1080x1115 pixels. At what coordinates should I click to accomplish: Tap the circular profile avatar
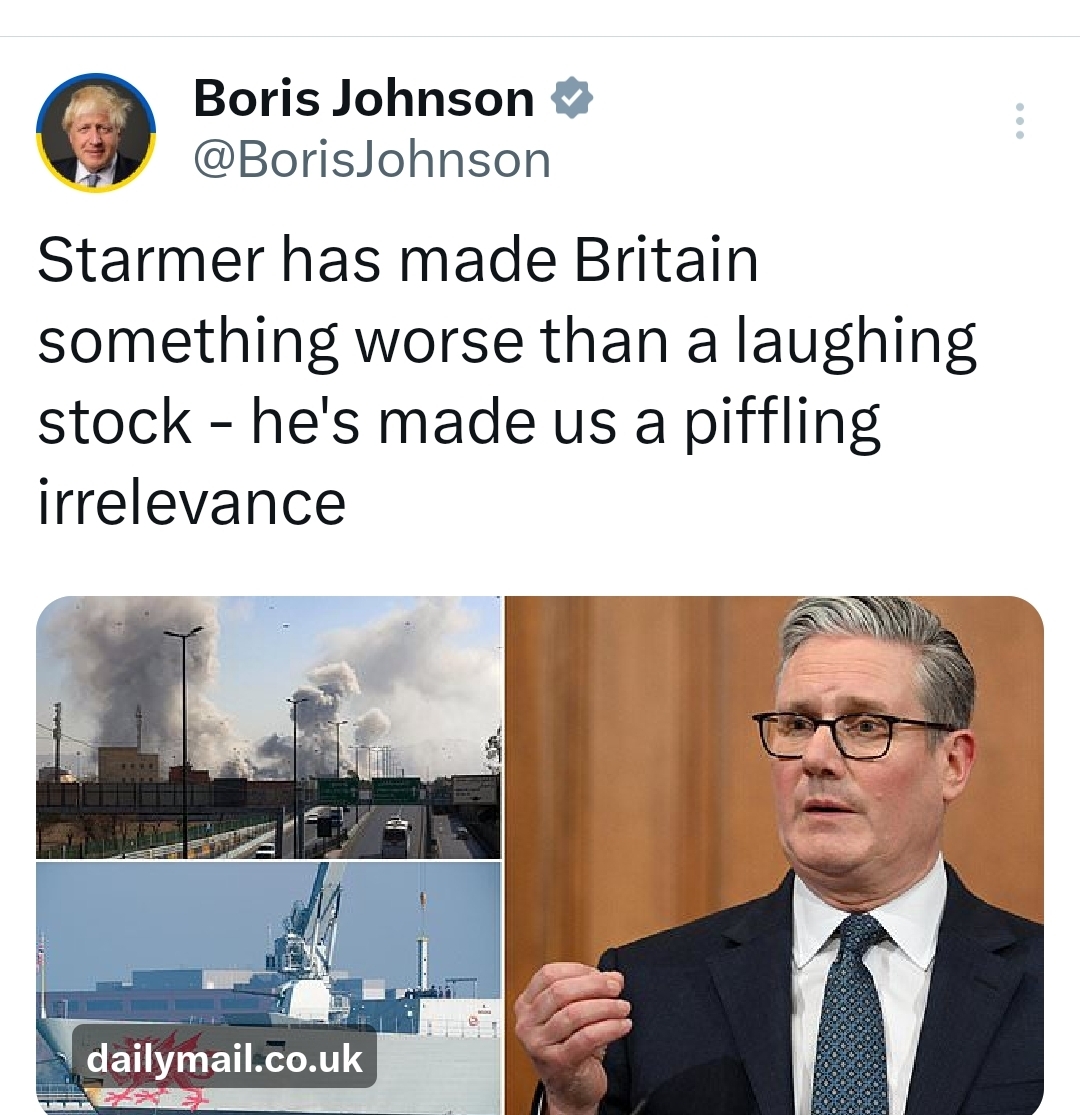[x=96, y=133]
